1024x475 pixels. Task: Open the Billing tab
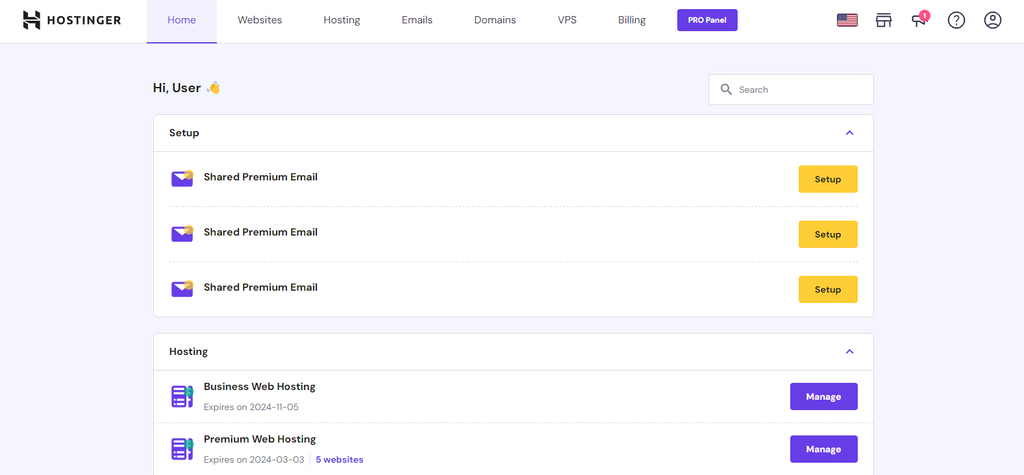click(631, 20)
